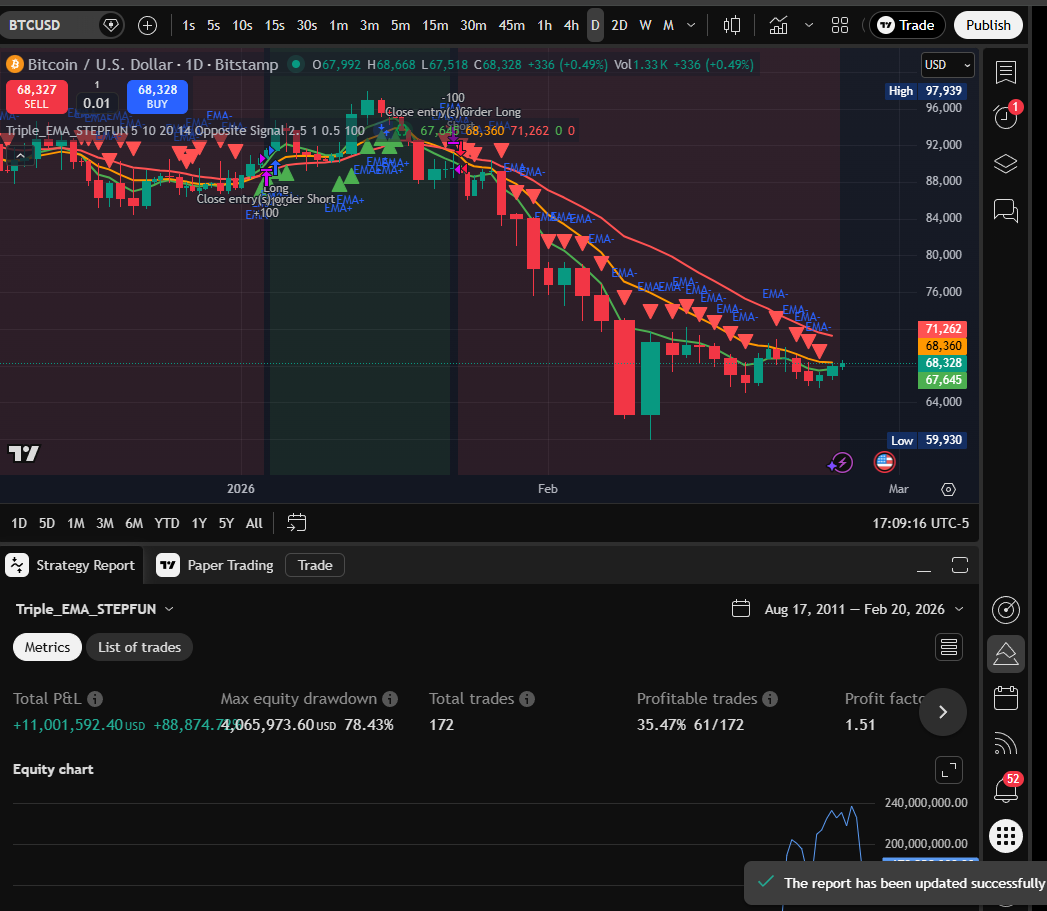Image resolution: width=1047 pixels, height=911 pixels.
Task: Expand the Triple_EMA_STEPFUN strategy dropdown
Action: click(167, 608)
